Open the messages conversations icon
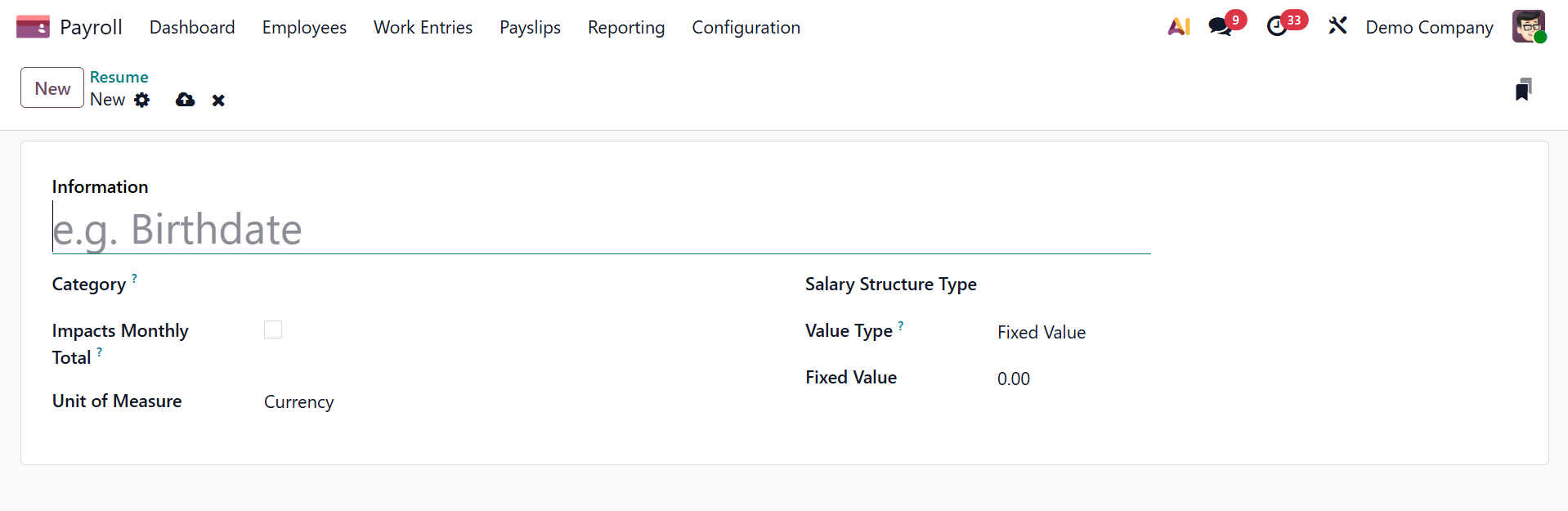The height and width of the screenshot is (511, 1568). 1220,27
